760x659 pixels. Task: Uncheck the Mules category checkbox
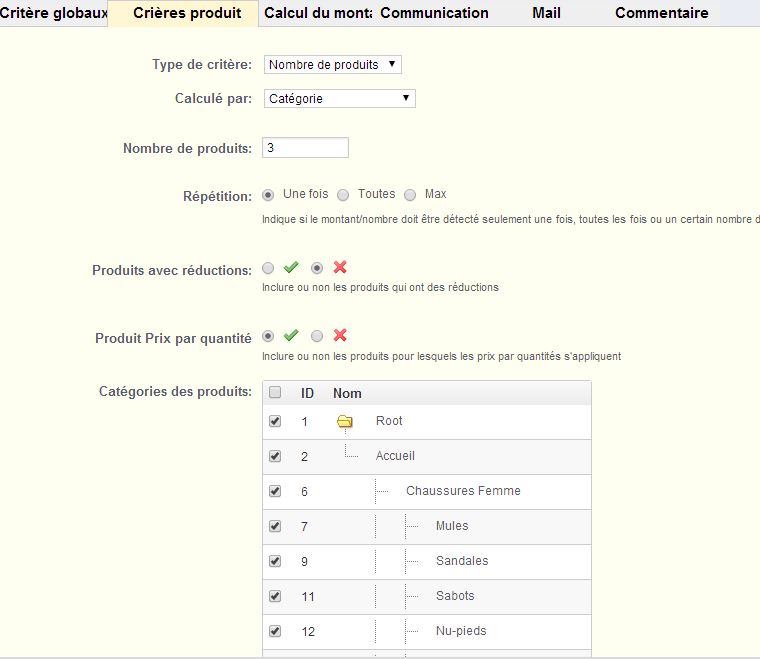275,526
